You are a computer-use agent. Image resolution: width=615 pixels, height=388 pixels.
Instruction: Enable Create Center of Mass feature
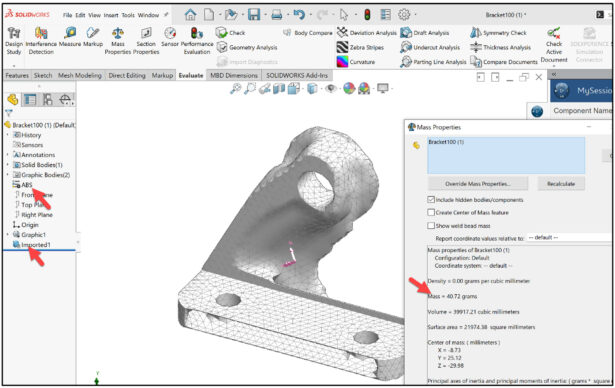431,212
